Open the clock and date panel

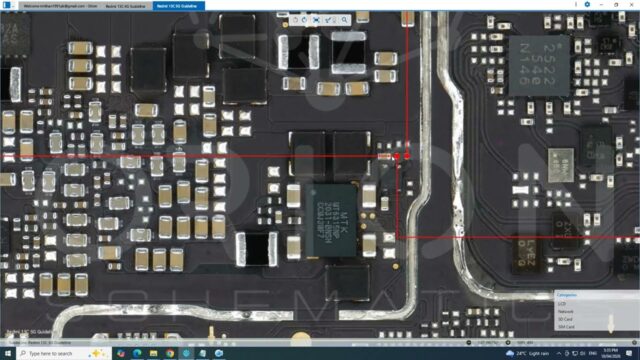[x=610, y=353]
